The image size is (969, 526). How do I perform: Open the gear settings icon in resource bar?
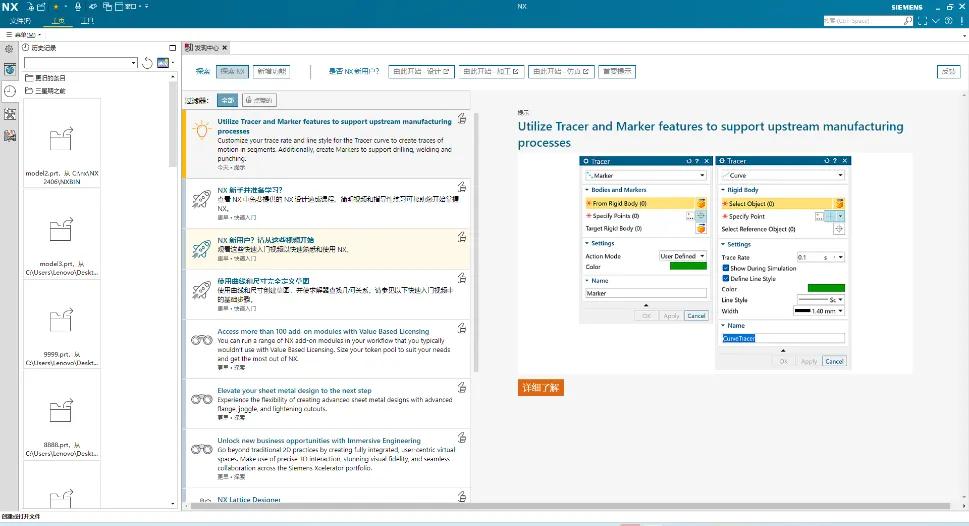[9, 49]
